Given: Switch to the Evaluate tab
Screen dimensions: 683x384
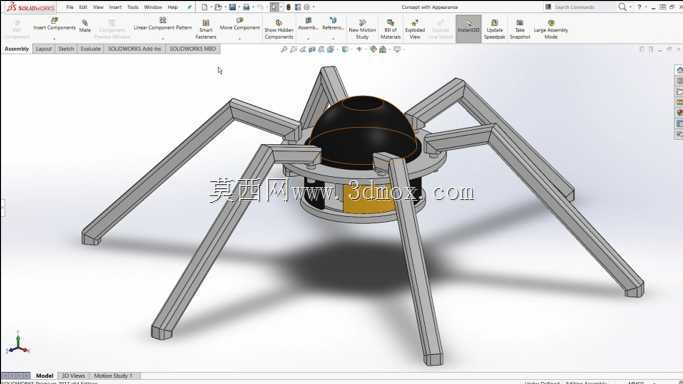Looking at the screenshot, I should (91, 49).
